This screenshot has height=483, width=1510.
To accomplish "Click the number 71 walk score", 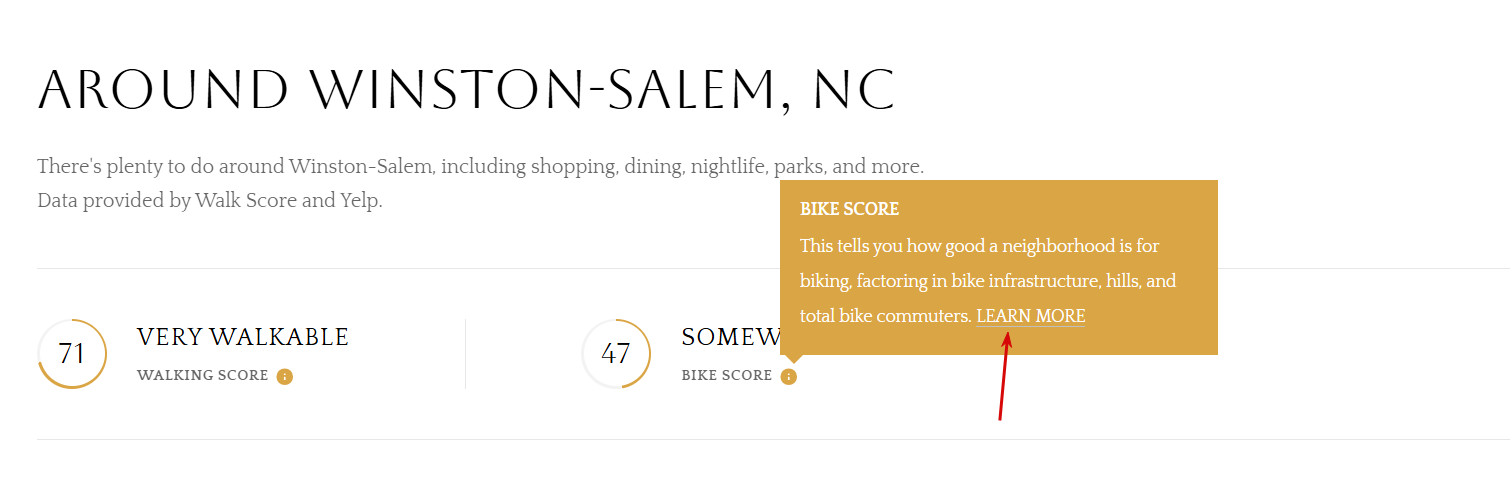I will click(72, 354).
